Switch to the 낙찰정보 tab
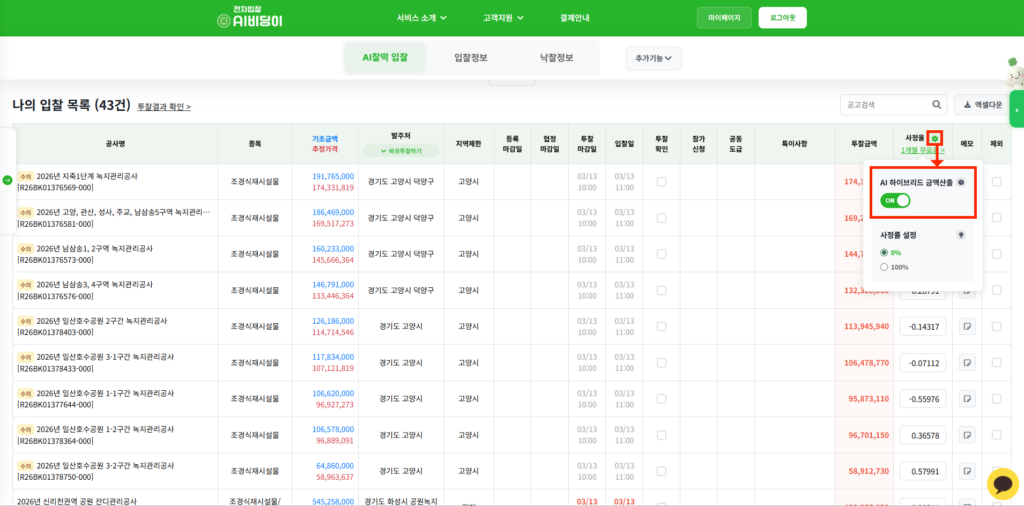The height and width of the screenshot is (506, 1024). coord(556,58)
